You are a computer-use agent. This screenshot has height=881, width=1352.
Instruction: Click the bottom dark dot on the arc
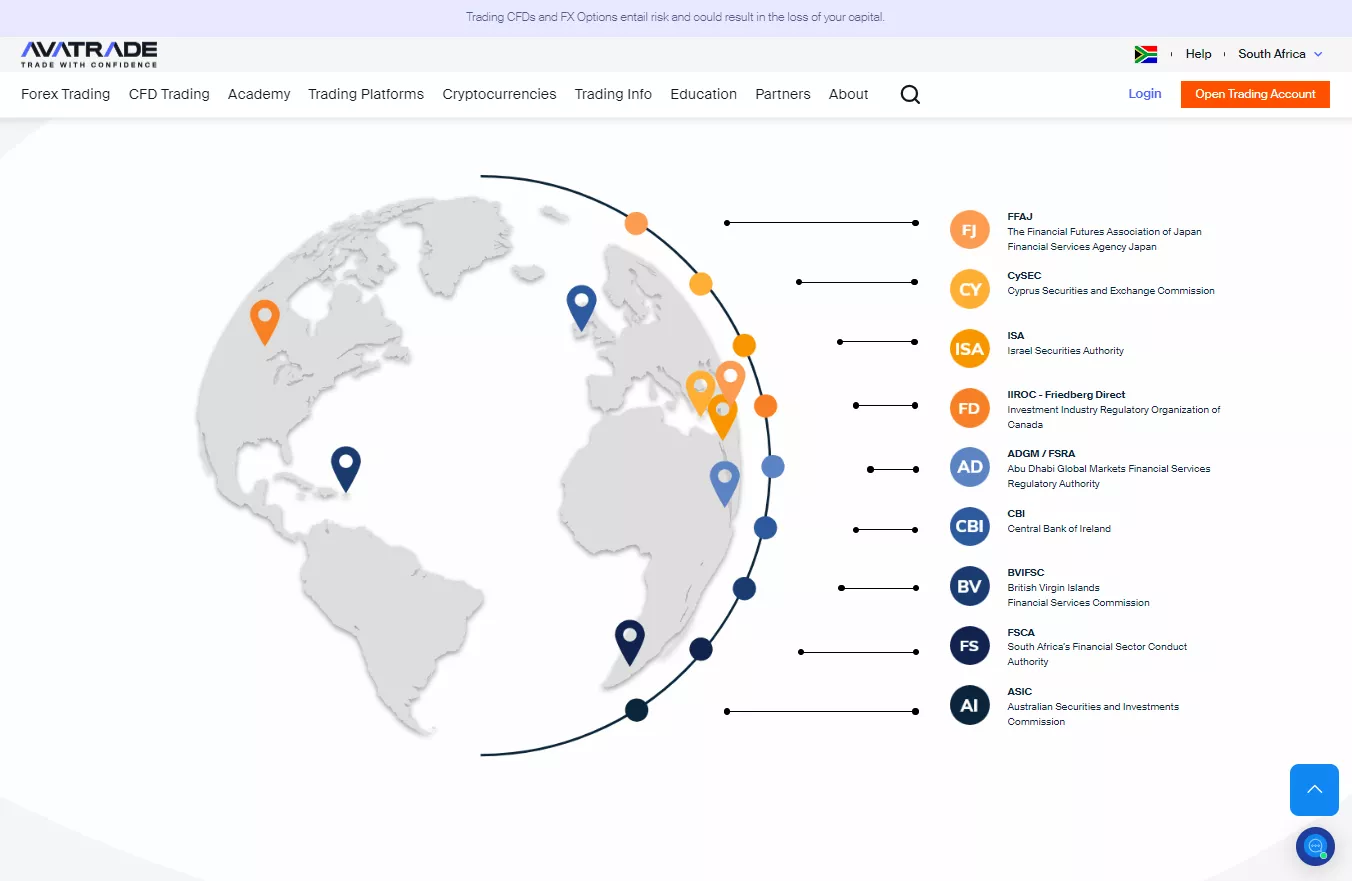637,710
